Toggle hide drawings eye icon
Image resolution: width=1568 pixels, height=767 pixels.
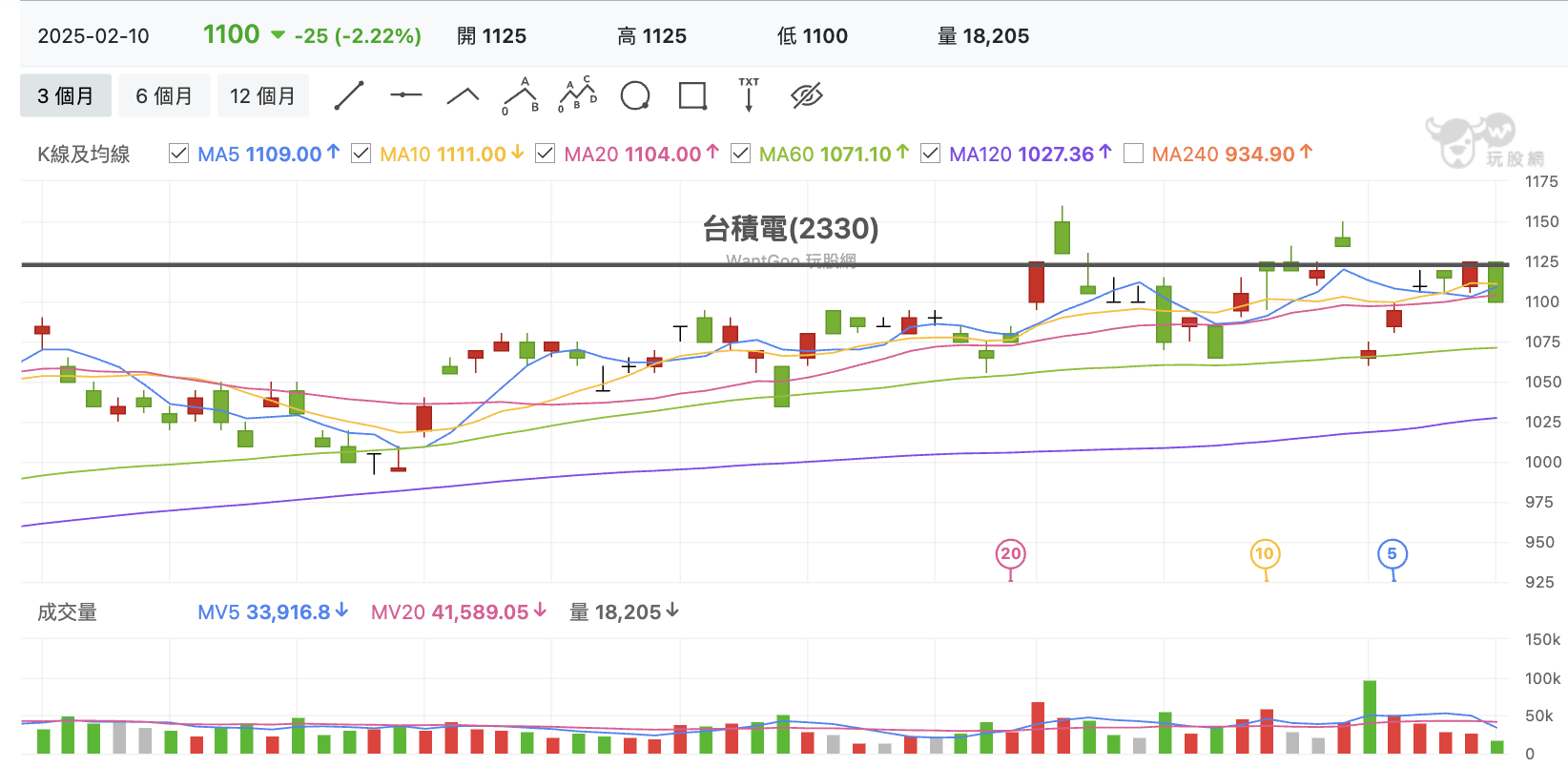coord(807,95)
